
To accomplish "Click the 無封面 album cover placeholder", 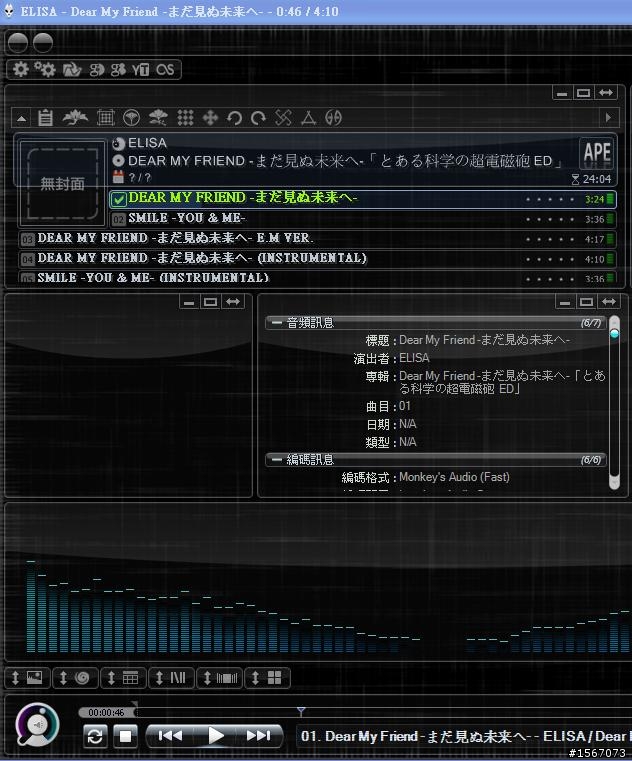I will click(63, 183).
